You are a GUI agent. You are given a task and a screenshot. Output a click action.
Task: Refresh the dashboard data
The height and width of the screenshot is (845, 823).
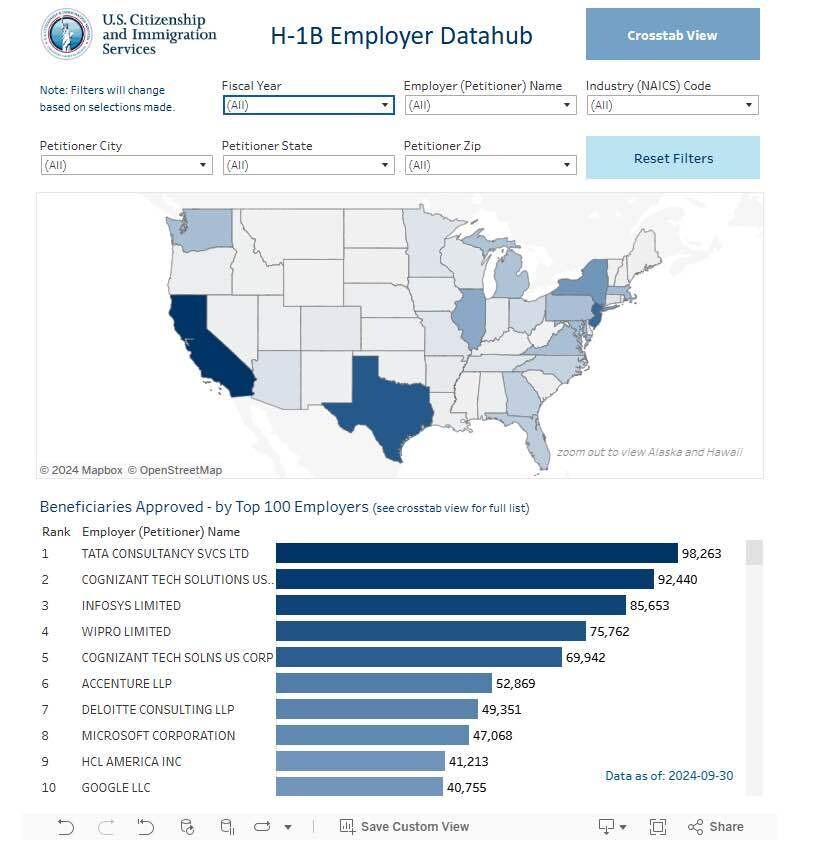point(185,827)
